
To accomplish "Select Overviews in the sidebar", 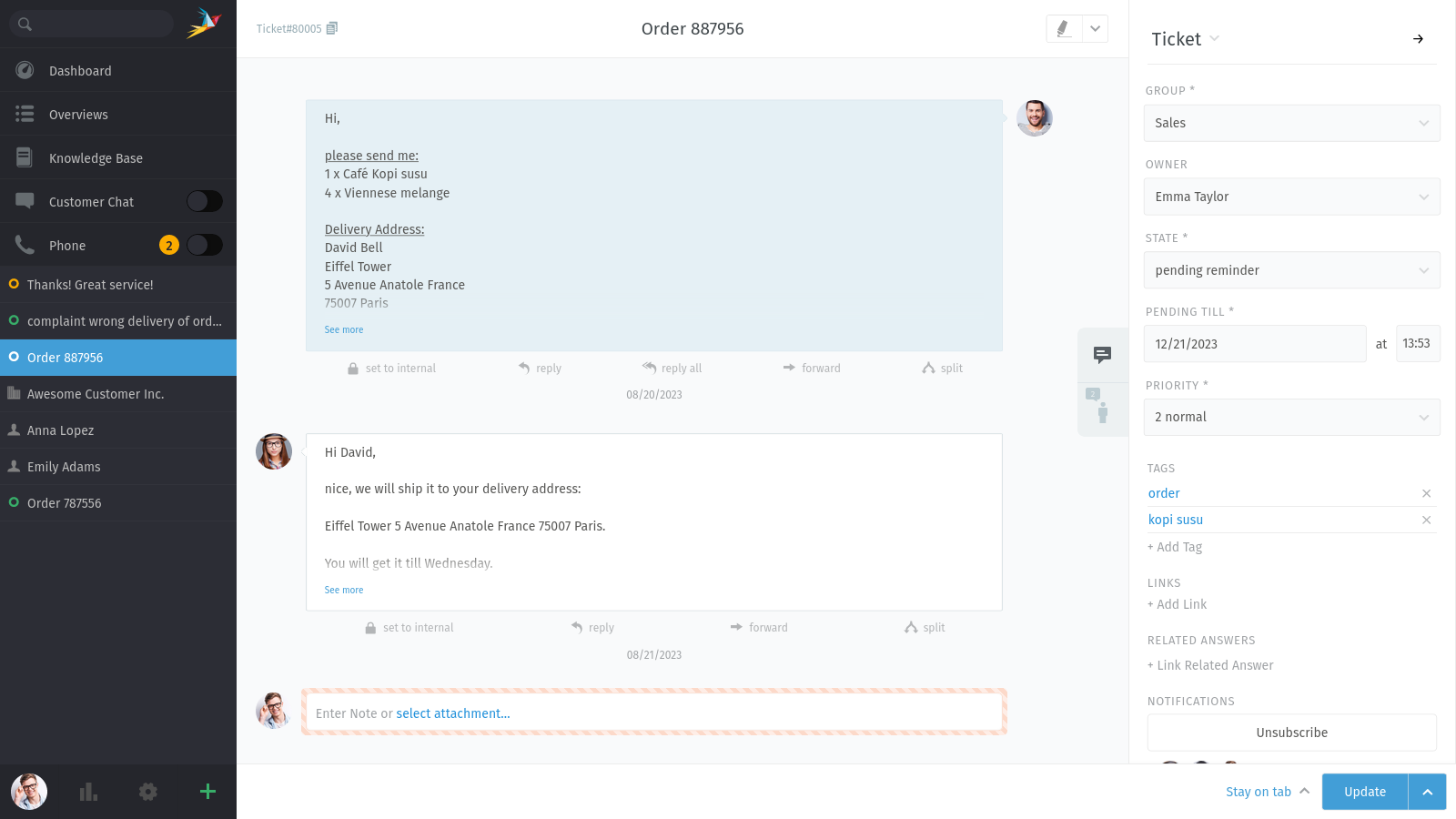I will [x=78, y=114].
